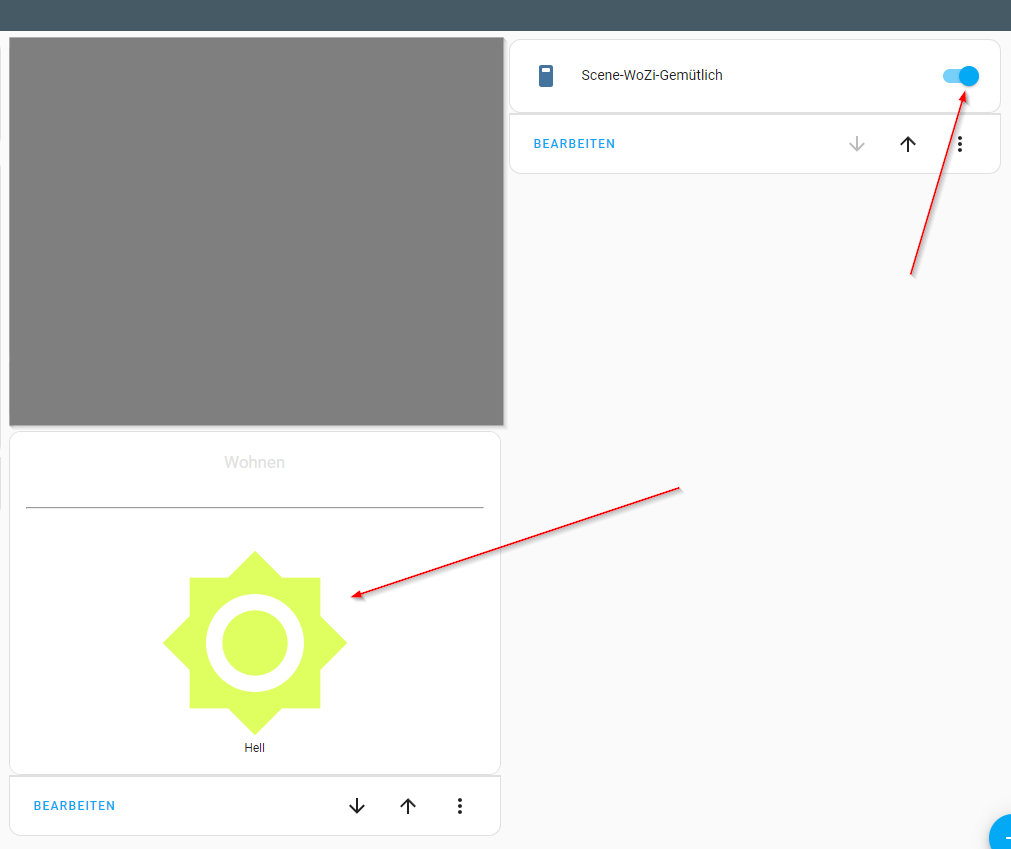Click the Scene-WoZi-Gemütlich entity name
The image size is (1011, 849).
(x=652, y=75)
